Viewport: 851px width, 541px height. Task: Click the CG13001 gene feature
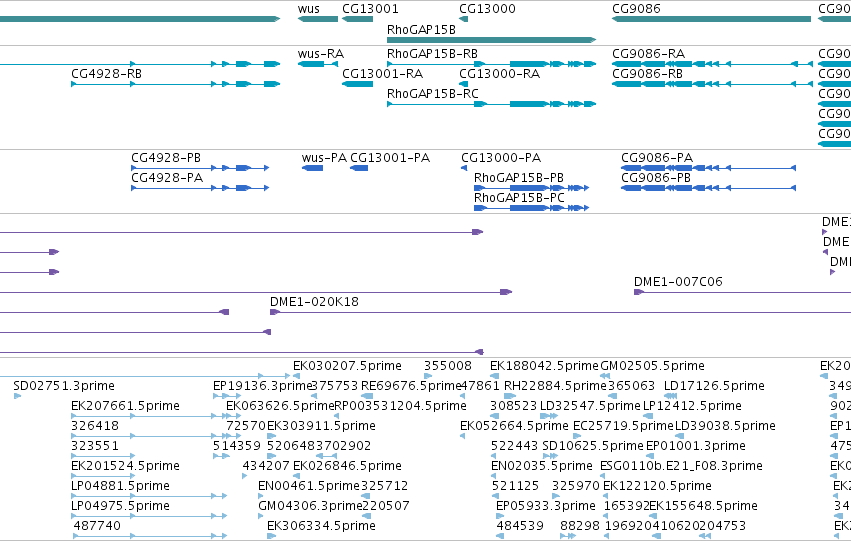pyautogui.click(x=357, y=19)
